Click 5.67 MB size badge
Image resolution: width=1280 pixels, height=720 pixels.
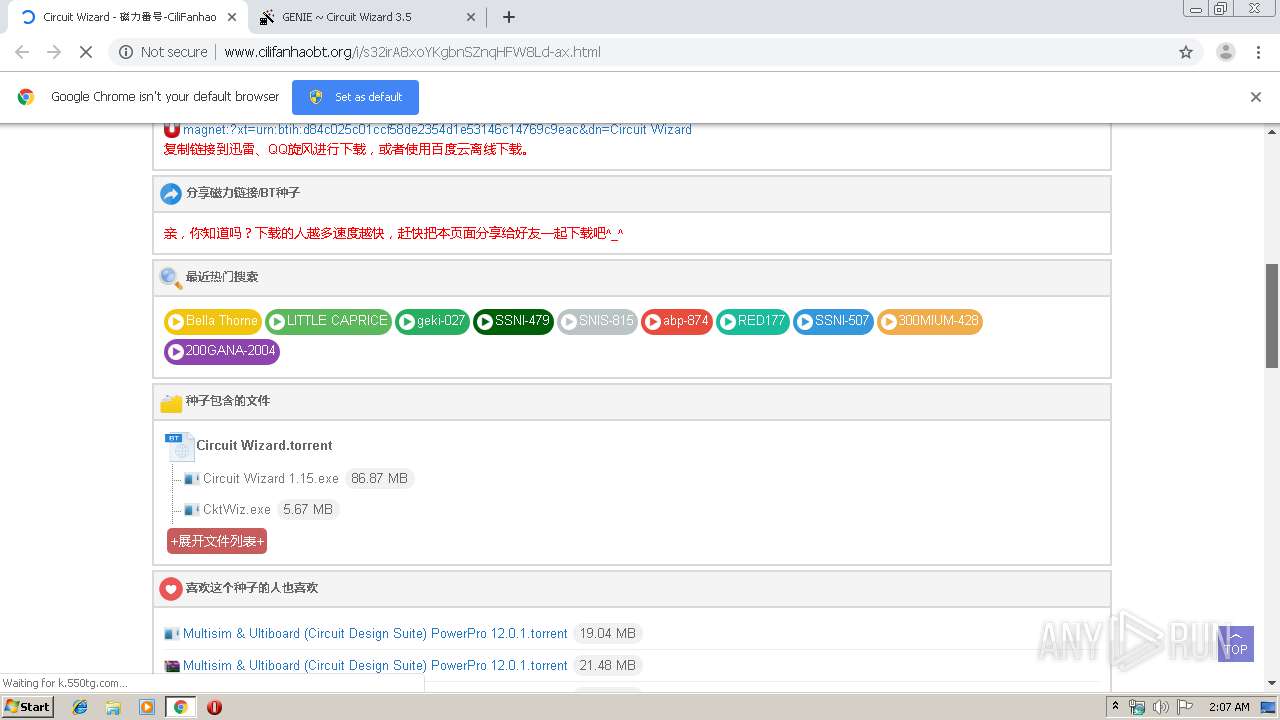308,510
